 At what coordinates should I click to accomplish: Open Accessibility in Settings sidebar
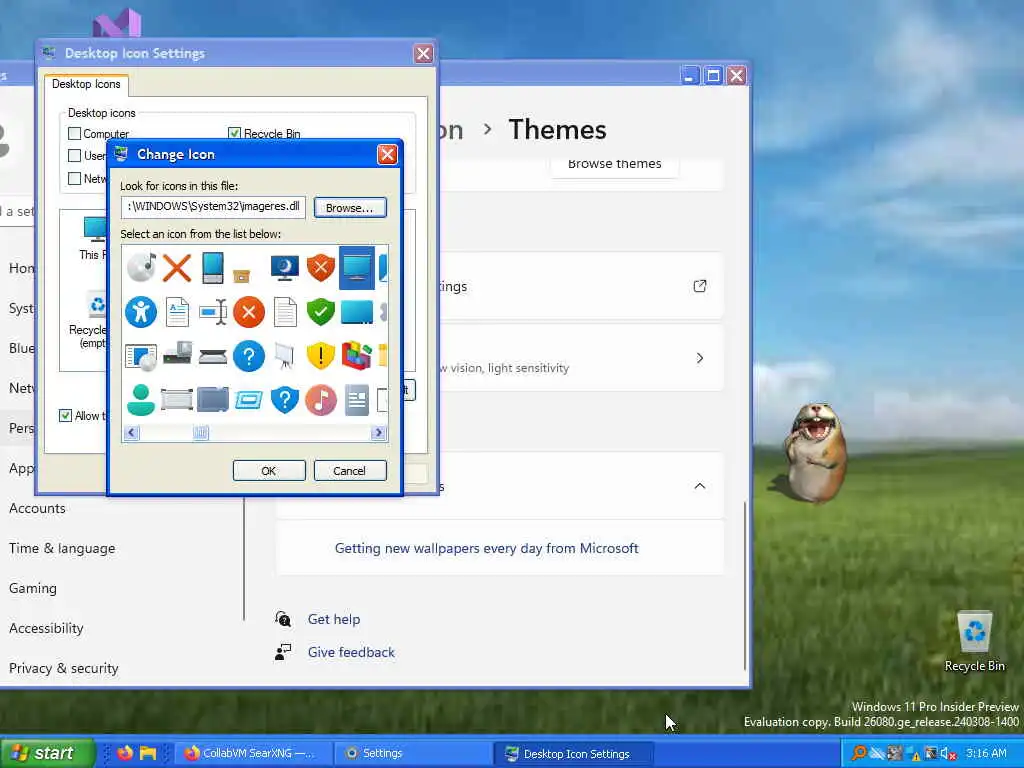coord(46,628)
